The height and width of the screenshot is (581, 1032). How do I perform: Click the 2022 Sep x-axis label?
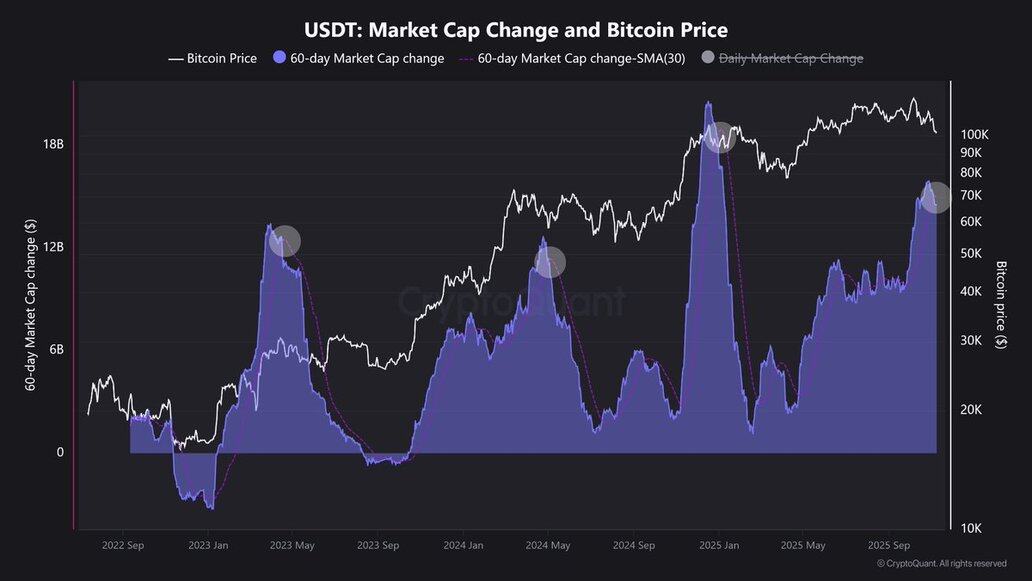123,546
